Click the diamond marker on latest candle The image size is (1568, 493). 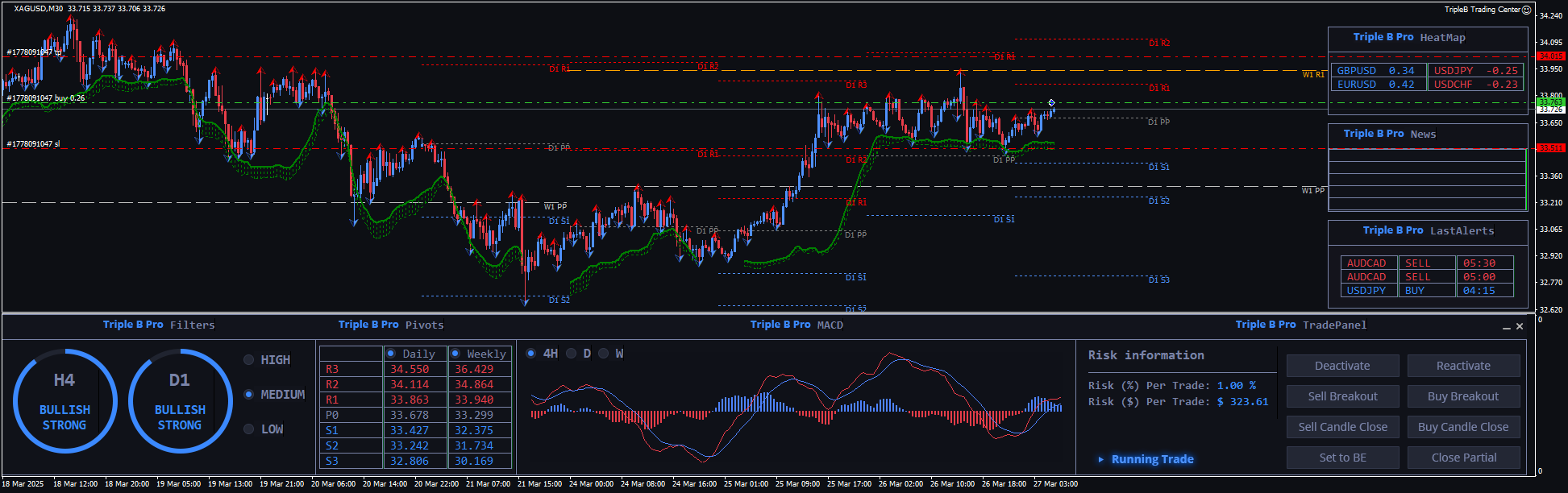pos(1051,102)
